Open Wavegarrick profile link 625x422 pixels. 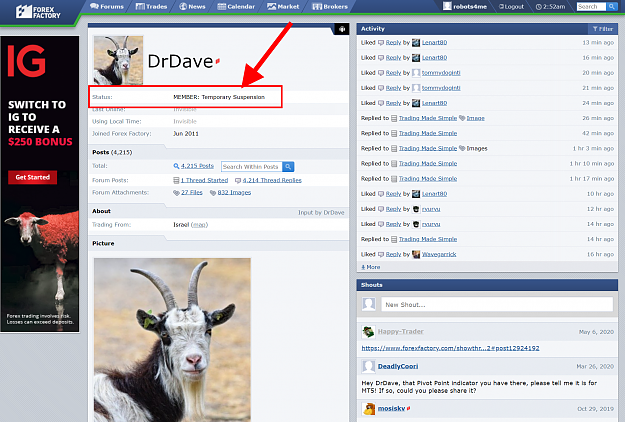(439, 254)
